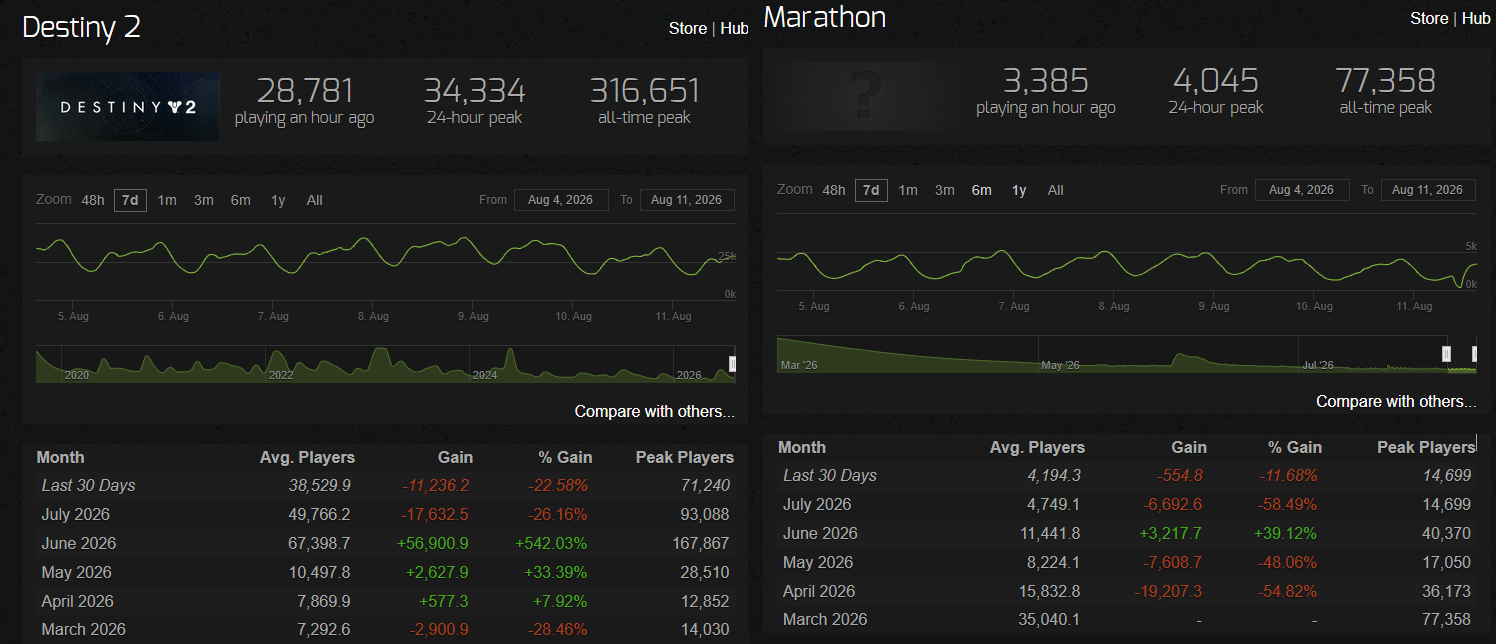1496x644 pixels.
Task: Open Destiny 2 Store link
Action: click(688, 28)
